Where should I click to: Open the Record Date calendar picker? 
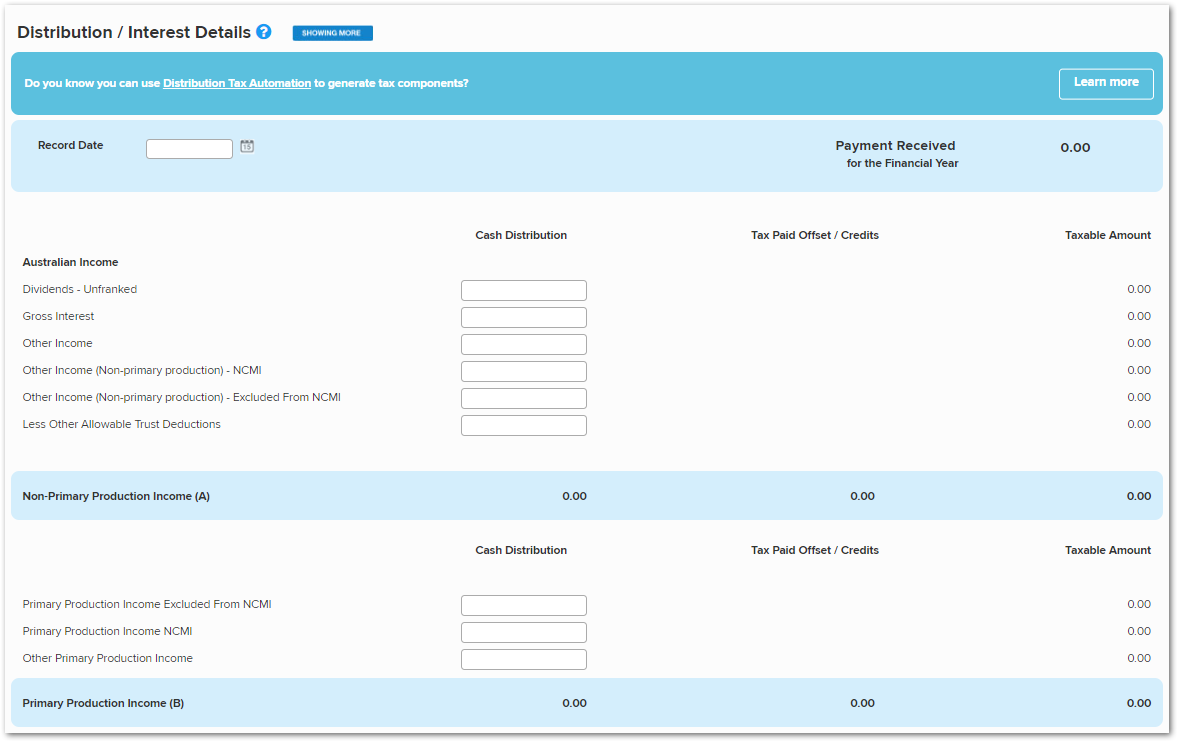[x=246, y=146]
